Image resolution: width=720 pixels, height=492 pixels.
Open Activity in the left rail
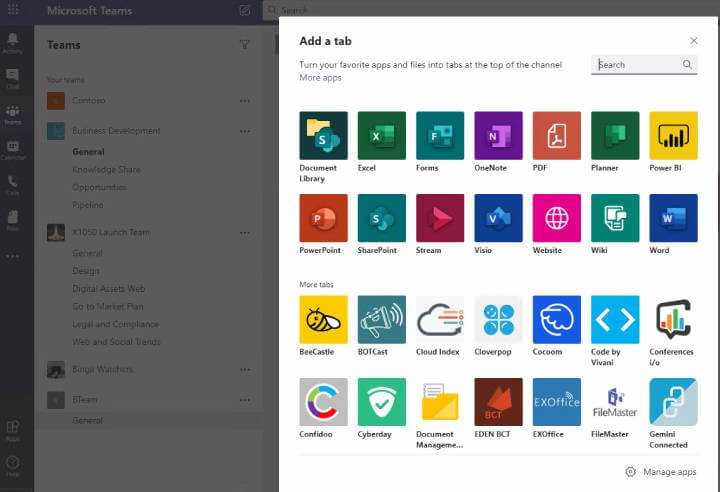[x=13, y=43]
